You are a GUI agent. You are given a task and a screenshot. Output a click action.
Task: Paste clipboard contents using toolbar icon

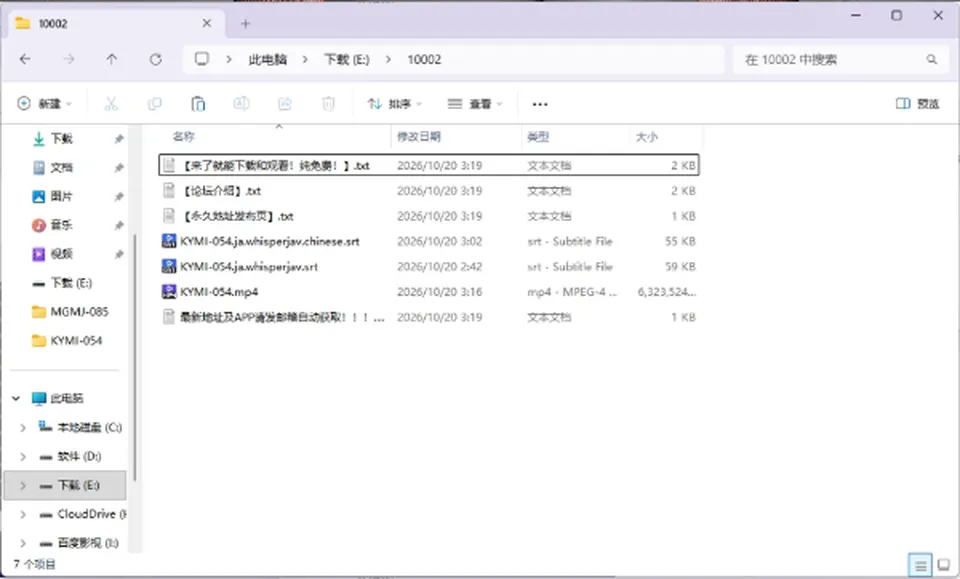(198, 104)
